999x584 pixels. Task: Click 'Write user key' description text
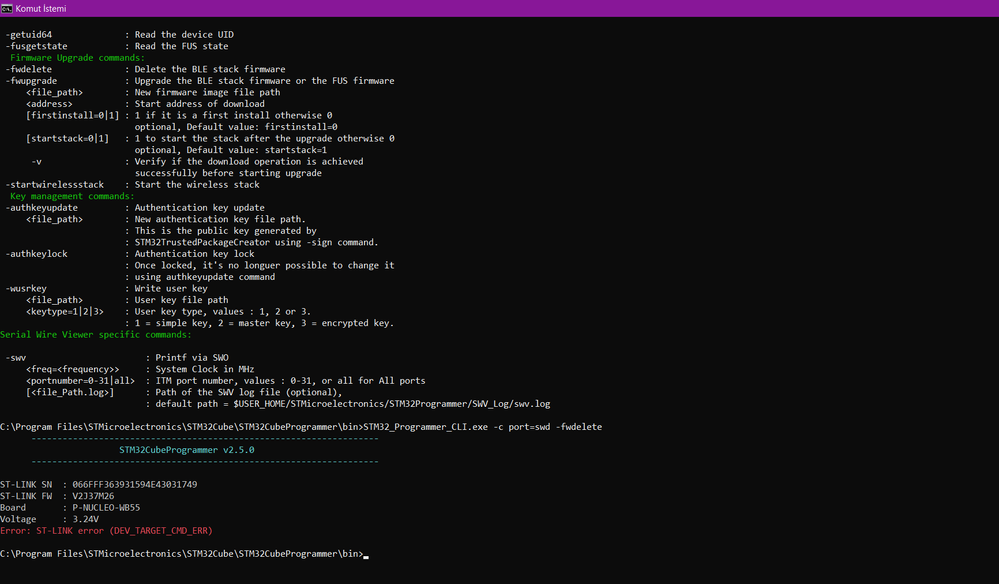coord(171,288)
